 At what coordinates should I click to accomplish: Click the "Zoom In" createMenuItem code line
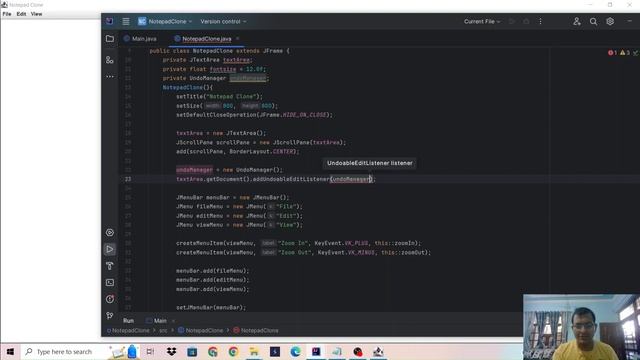pyautogui.click(x=298, y=243)
